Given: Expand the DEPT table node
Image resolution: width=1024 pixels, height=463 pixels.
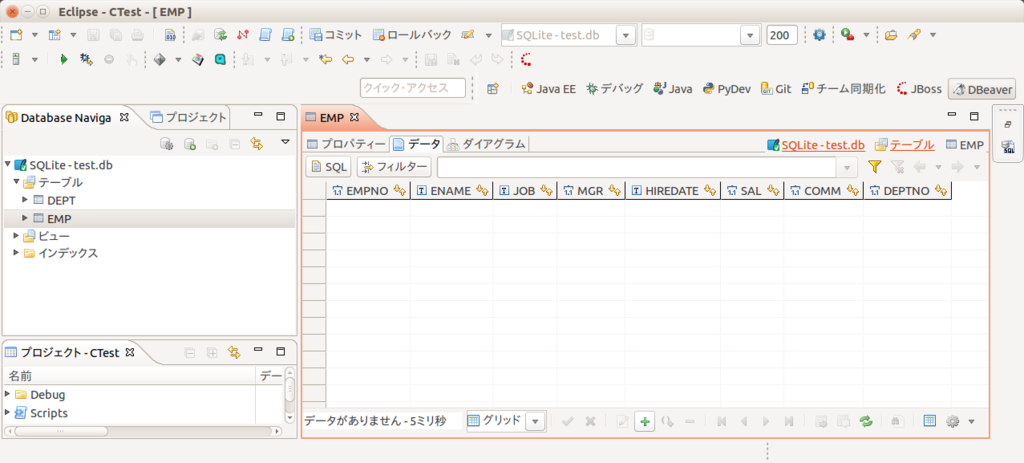Looking at the screenshot, I should coord(25,199).
